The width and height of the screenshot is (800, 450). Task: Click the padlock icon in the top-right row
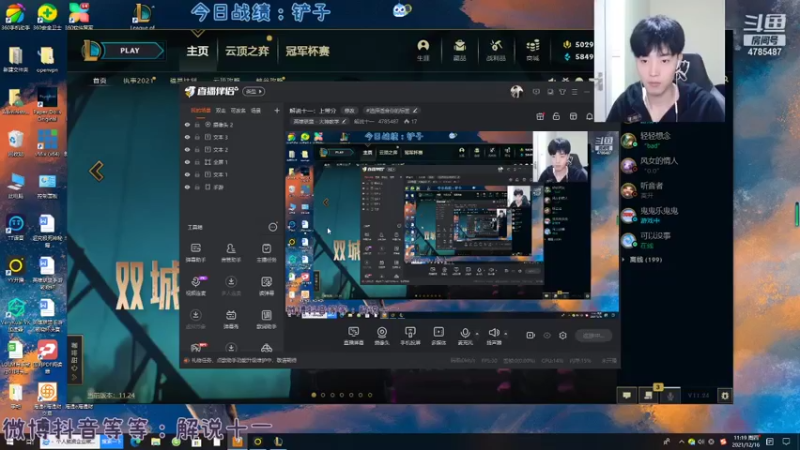pyautogui.click(x=556, y=116)
